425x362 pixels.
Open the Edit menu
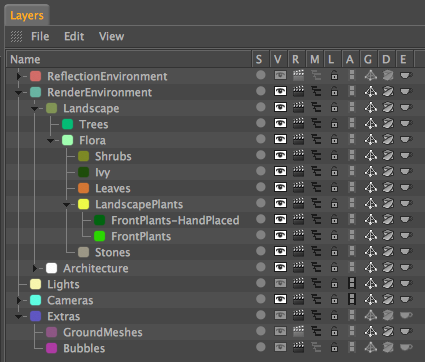click(x=74, y=36)
